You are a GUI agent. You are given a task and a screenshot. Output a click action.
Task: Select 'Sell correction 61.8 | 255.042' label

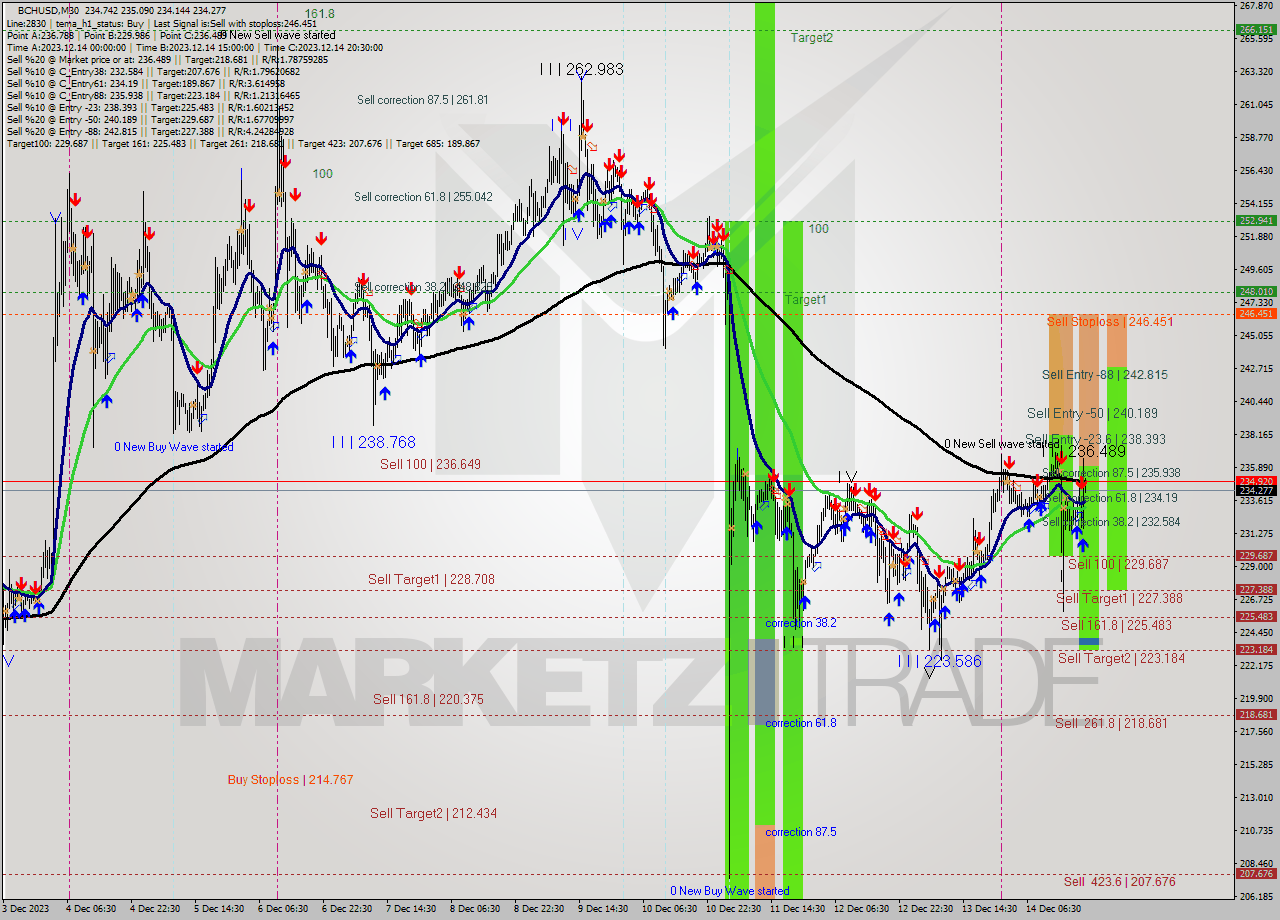click(x=423, y=197)
